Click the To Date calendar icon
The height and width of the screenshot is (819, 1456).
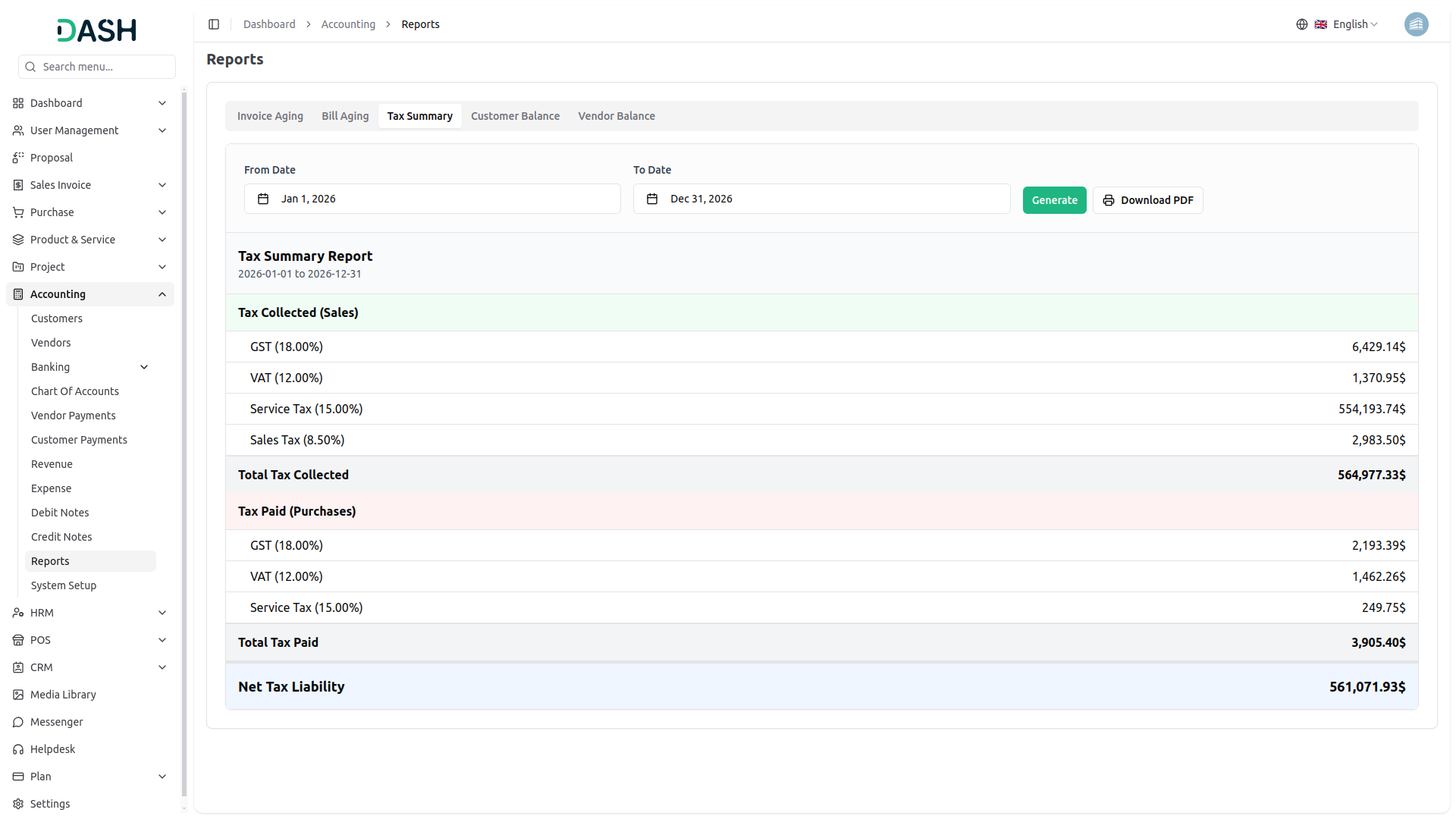[652, 199]
